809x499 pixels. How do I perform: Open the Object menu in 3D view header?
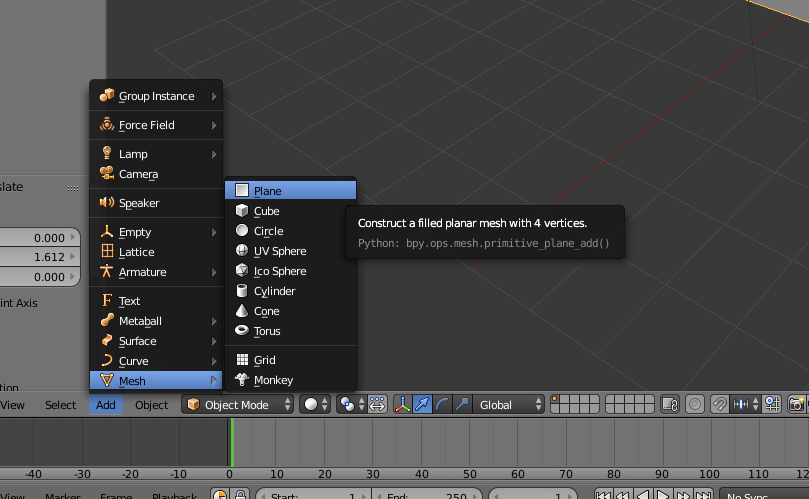click(x=152, y=405)
